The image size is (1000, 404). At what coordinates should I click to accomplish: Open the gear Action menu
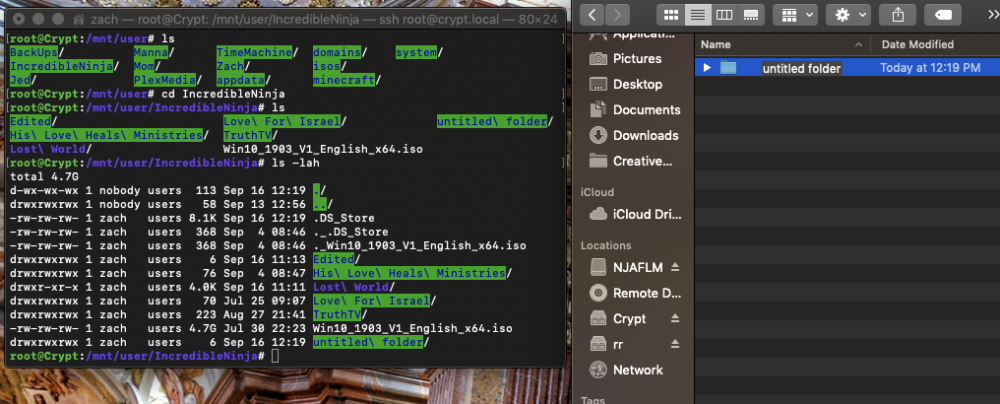[848, 14]
